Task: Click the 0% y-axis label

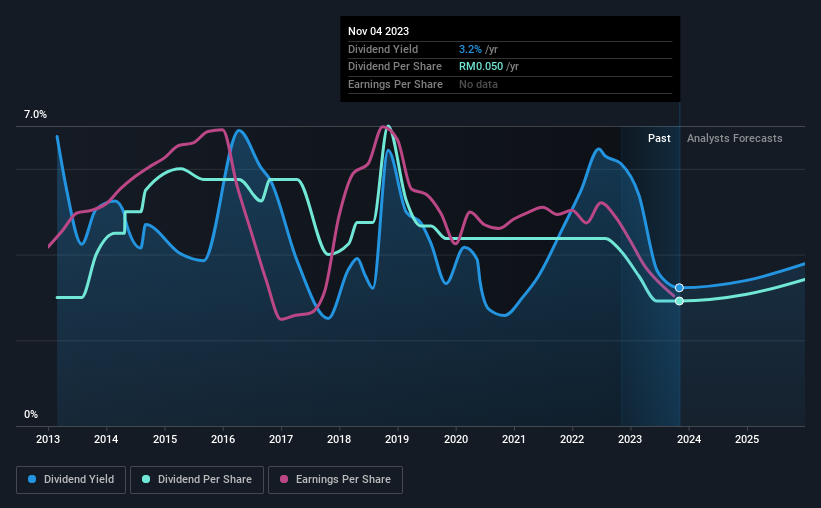Action: point(31,414)
